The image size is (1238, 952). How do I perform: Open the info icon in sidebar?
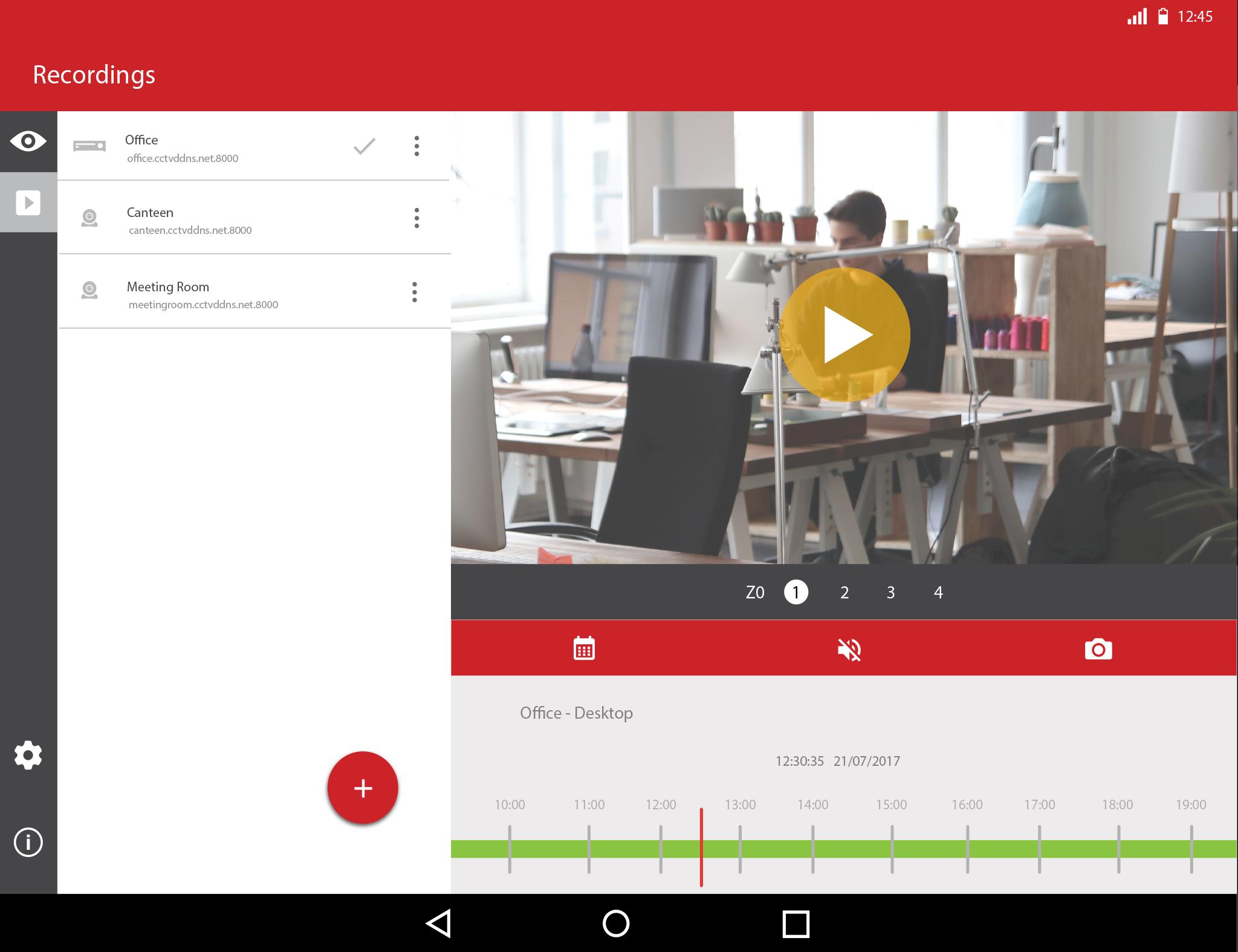coord(28,842)
